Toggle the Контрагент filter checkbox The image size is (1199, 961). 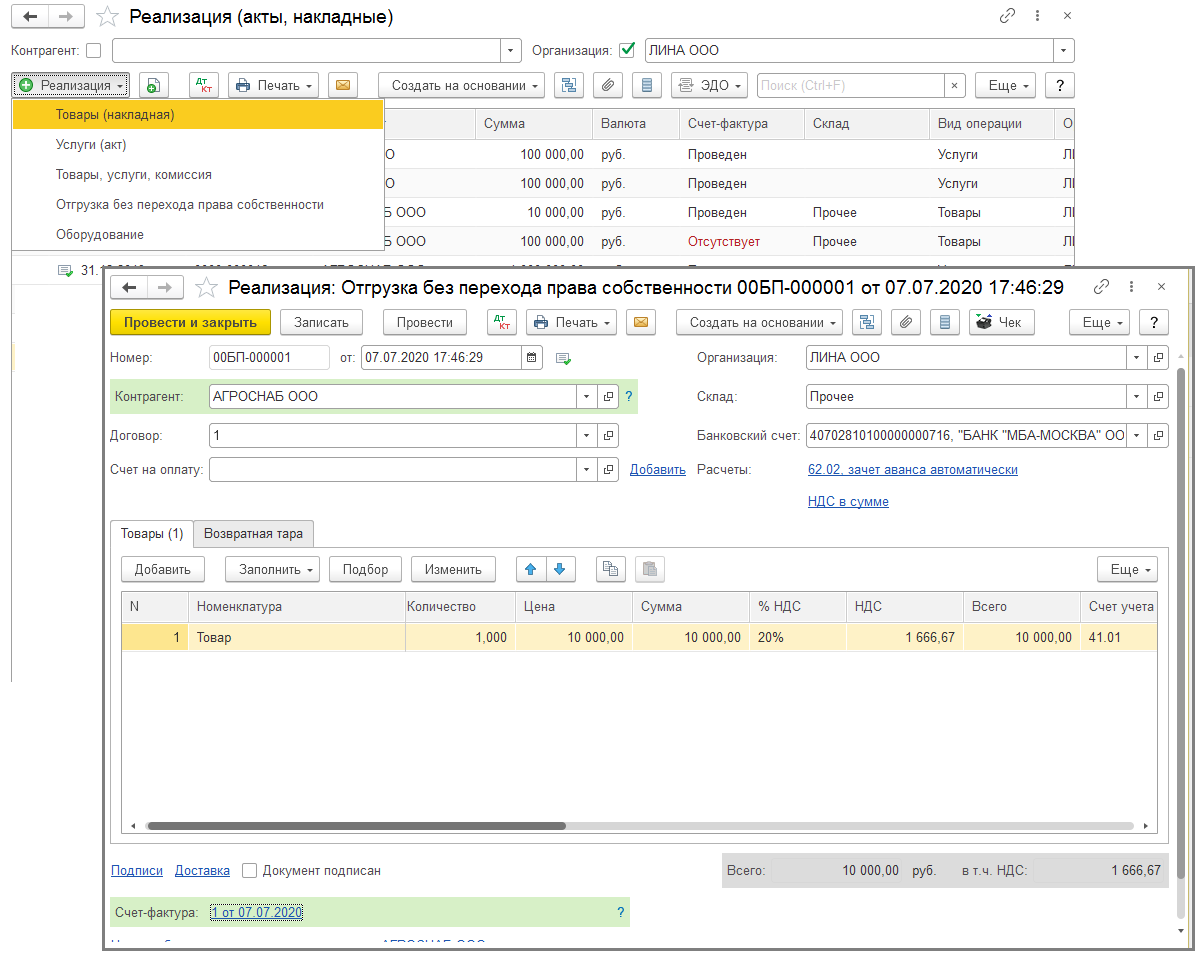click(94, 50)
